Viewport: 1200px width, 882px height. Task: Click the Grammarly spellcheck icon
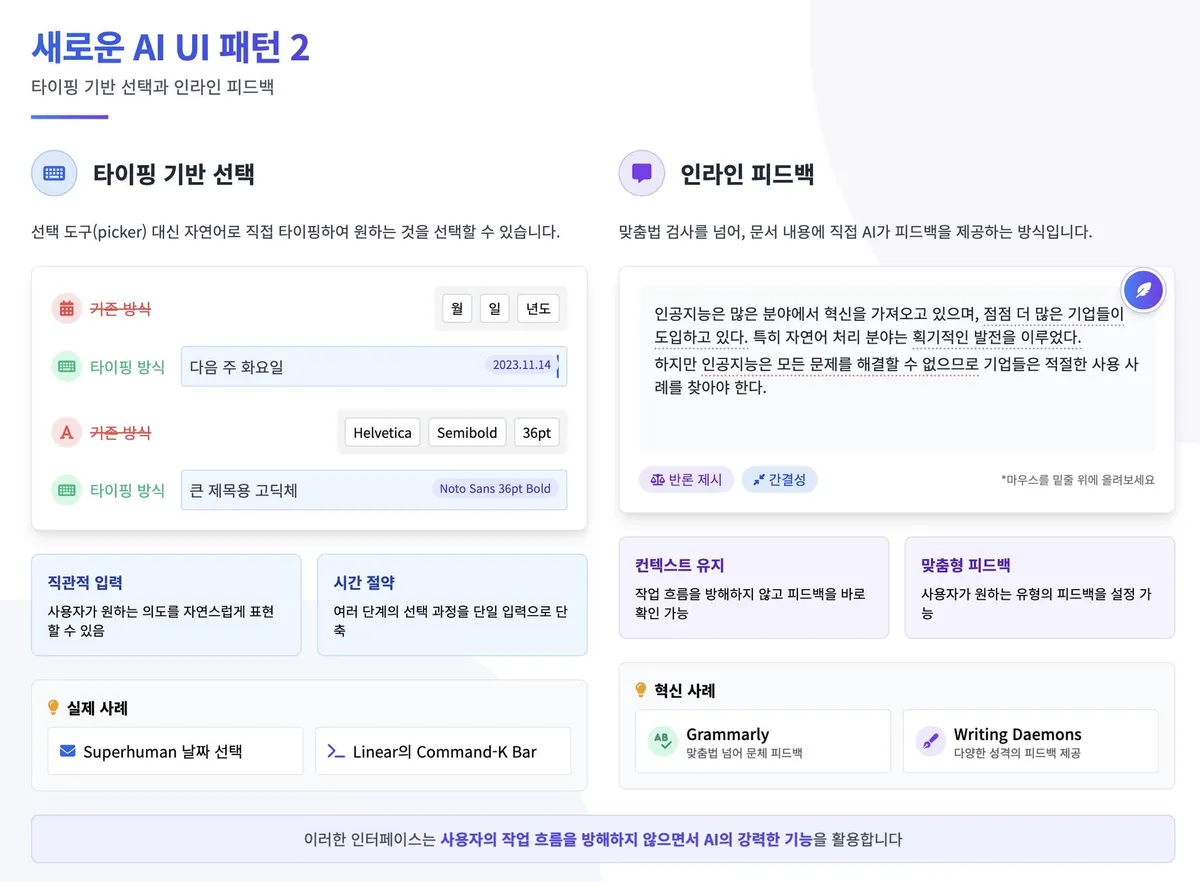[x=663, y=741]
